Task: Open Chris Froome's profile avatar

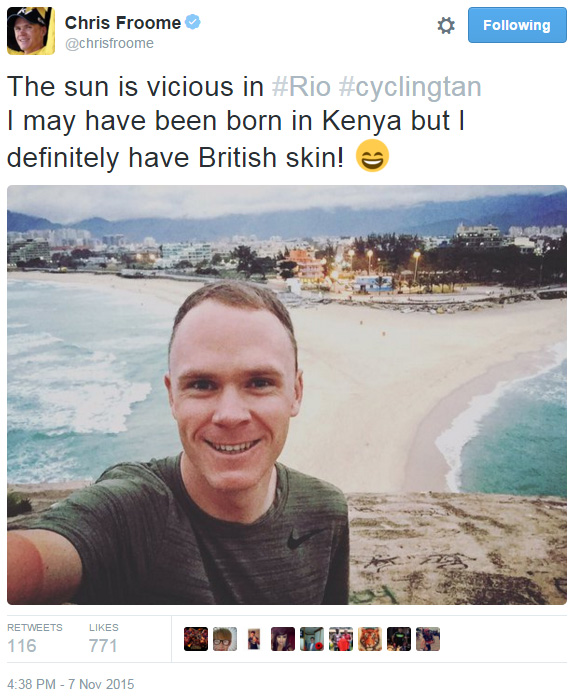Action: [x=31, y=31]
